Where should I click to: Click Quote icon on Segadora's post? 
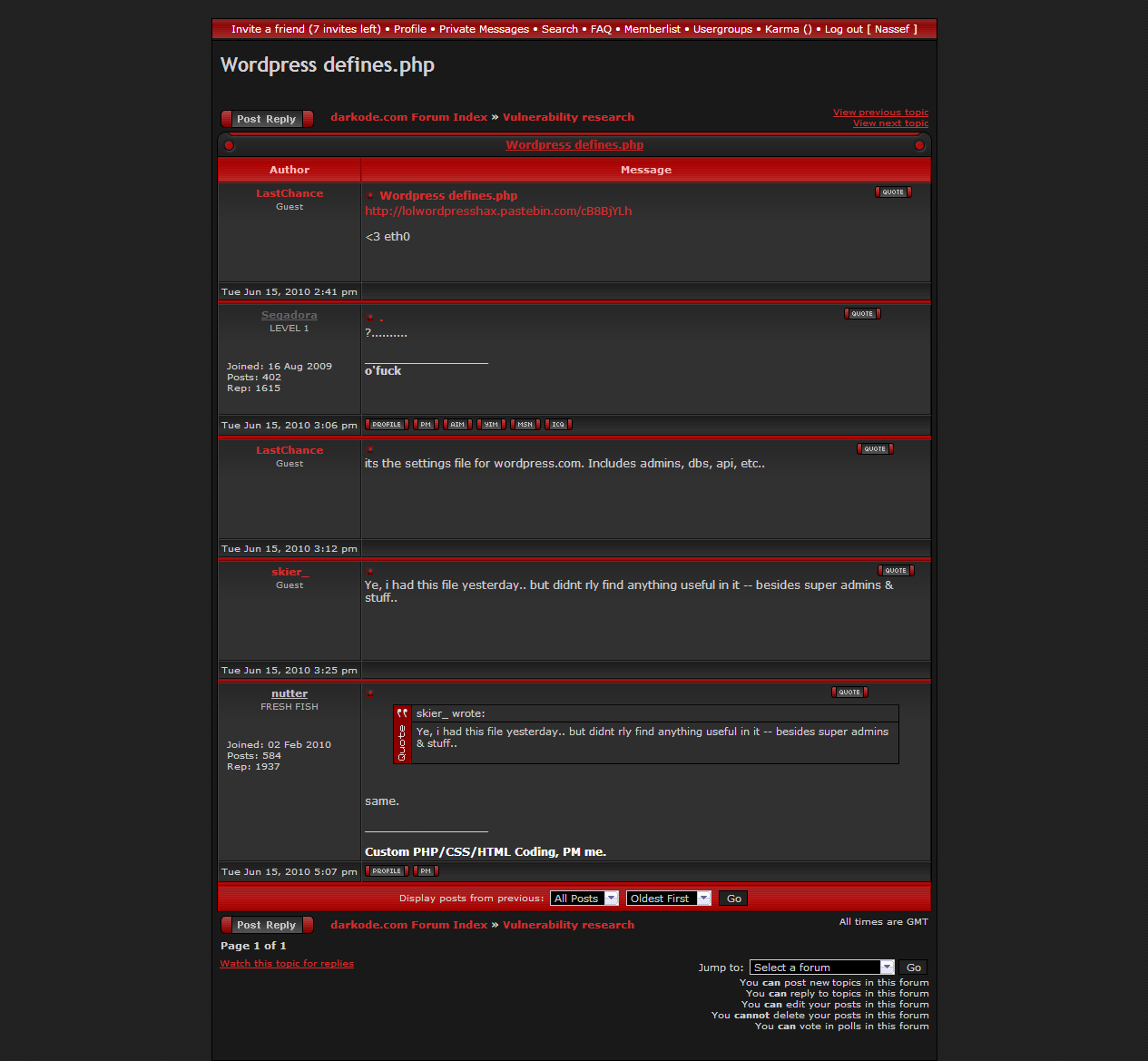tap(862, 314)
